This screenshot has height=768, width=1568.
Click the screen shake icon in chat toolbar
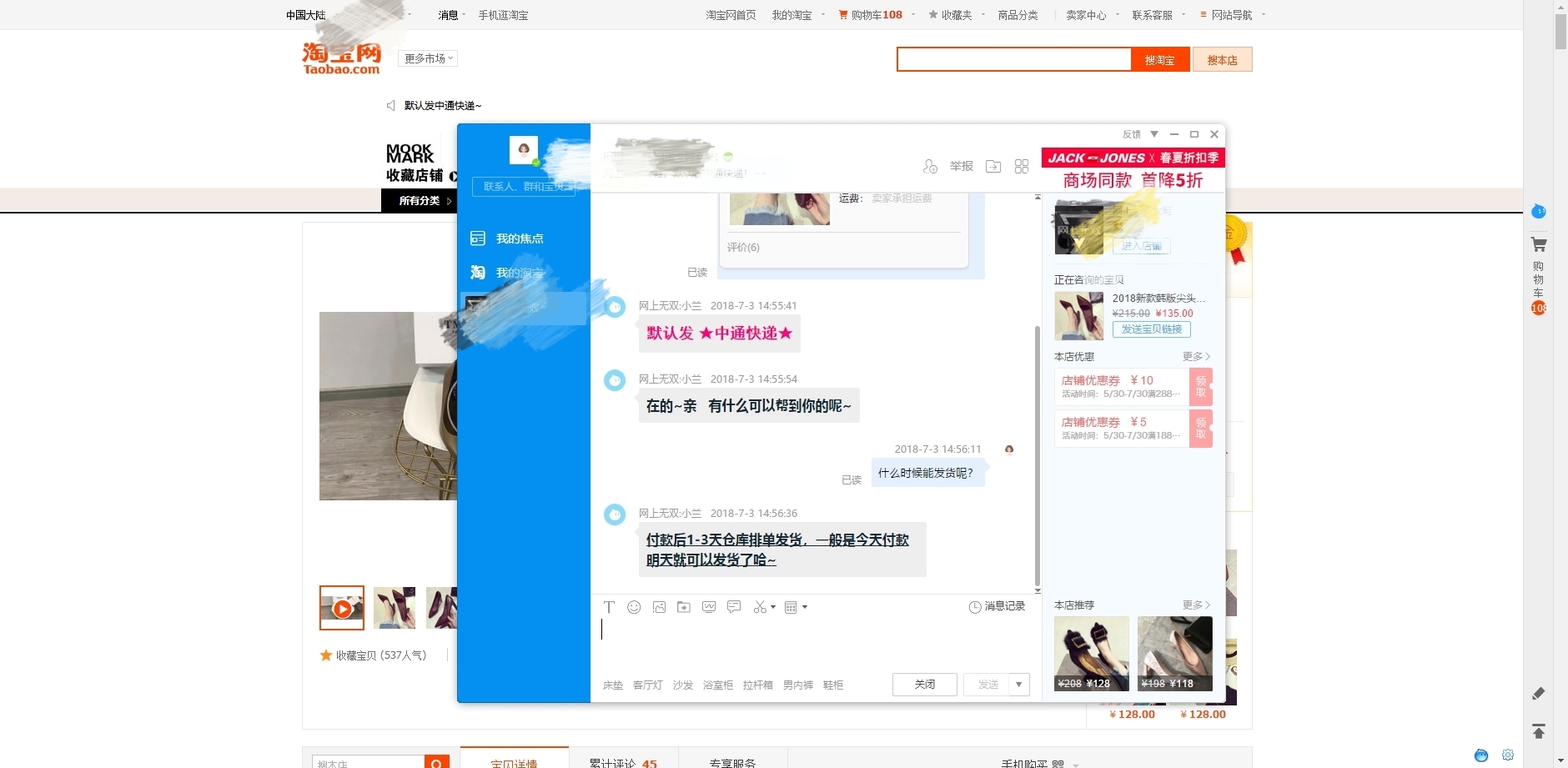[709, 607]
